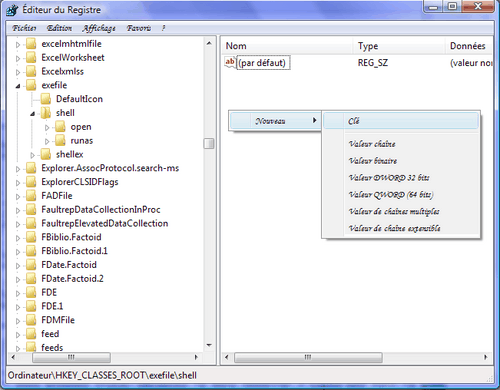500x390 pixels.
Task: Click the Données column header
Action: [469, 46]
